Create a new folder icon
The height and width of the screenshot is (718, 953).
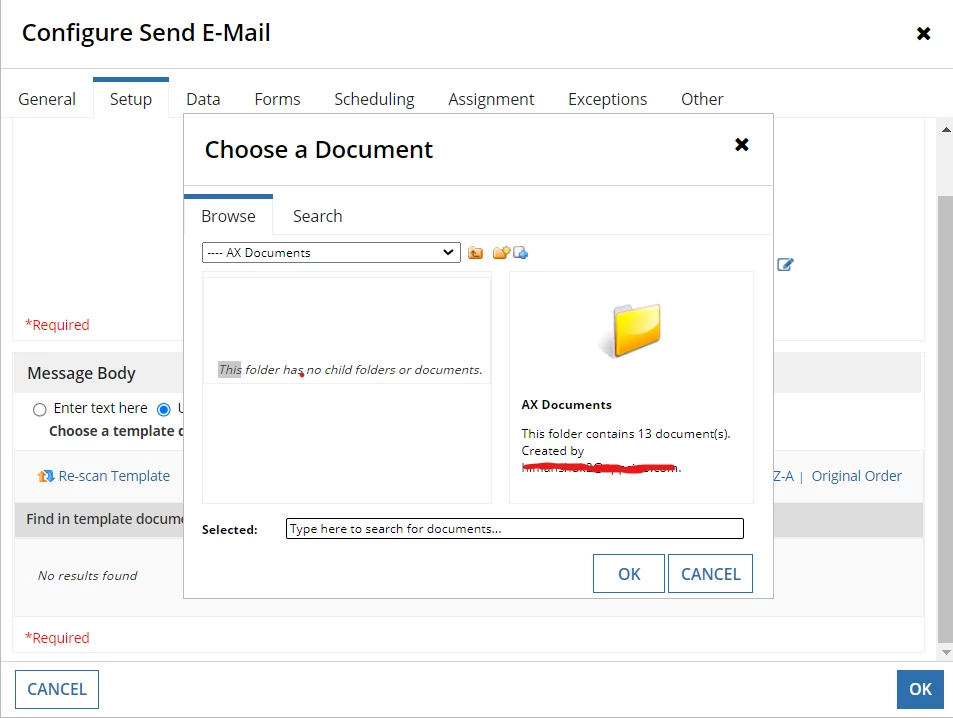501,253
